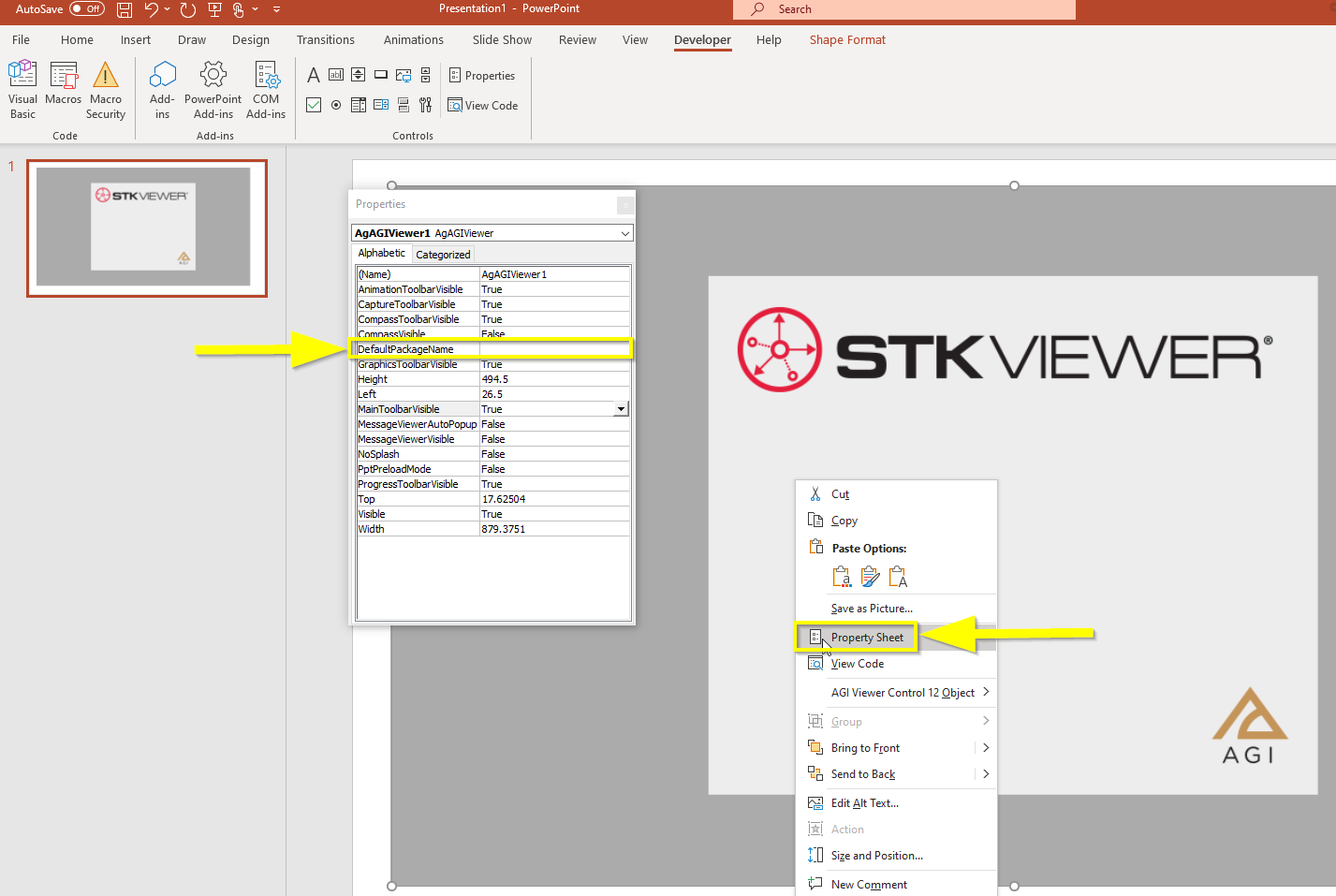
Task: Select the Height property row
Action: point(493,379)
